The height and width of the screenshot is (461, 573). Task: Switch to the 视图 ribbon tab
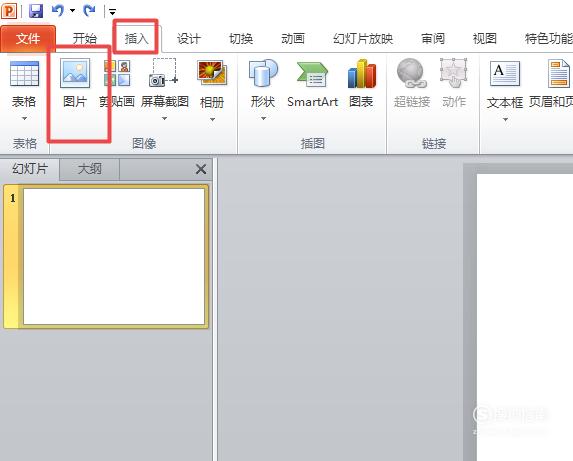click(485, 38)
